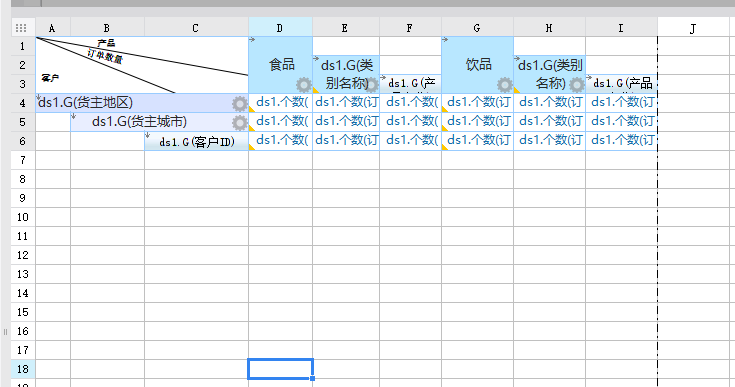This screenshot has height=387, width=735.
Task: Select ds1.个数(订 cell E4
Action: coord(346,103)
